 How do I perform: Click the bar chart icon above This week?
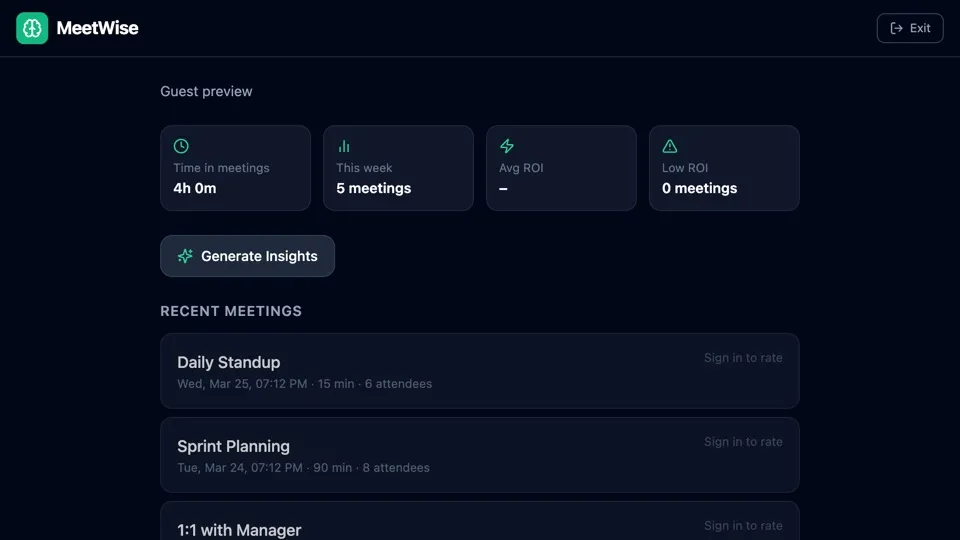pyautogui.click(x=344, y=146)
